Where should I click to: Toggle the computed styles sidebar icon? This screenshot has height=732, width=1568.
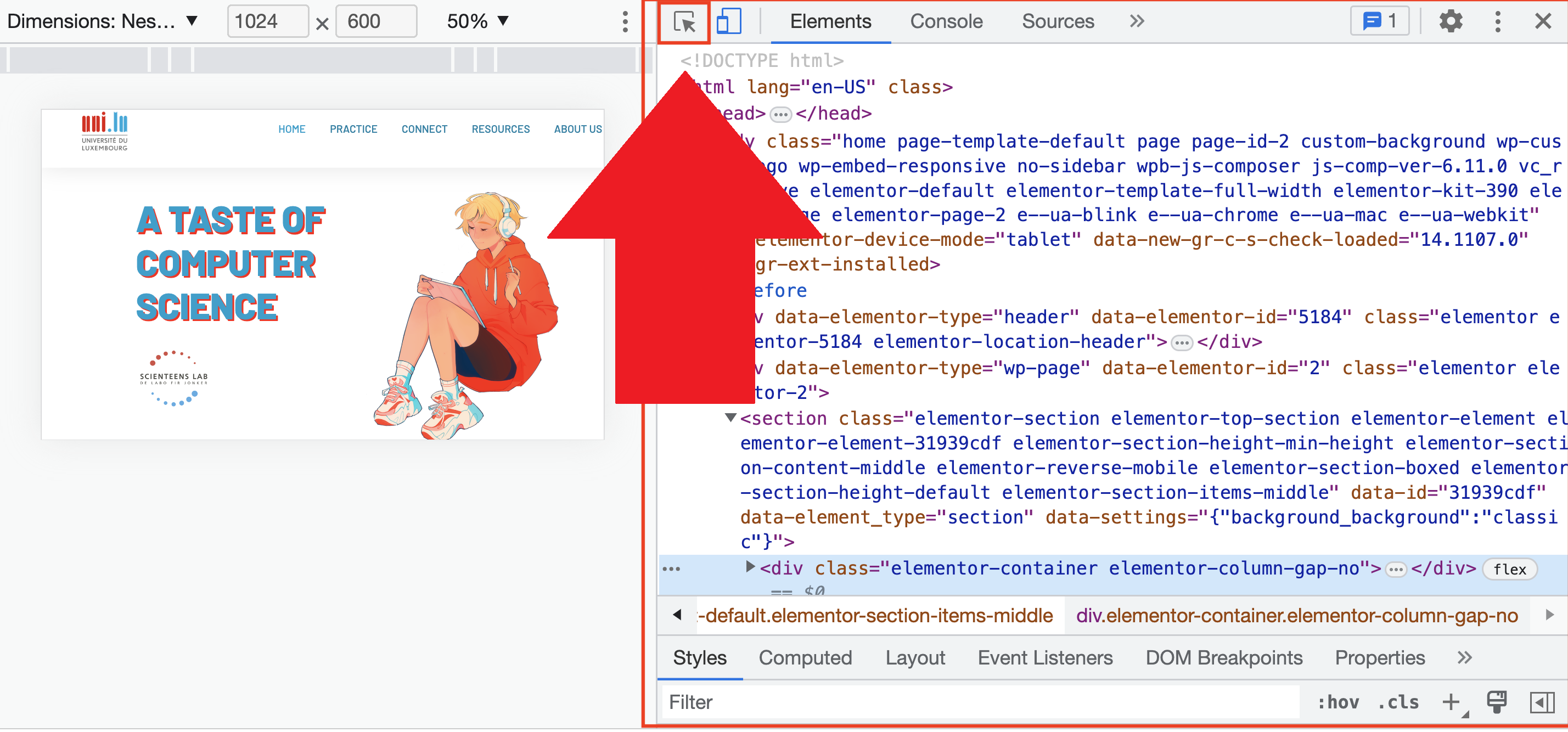(1542, 702)
